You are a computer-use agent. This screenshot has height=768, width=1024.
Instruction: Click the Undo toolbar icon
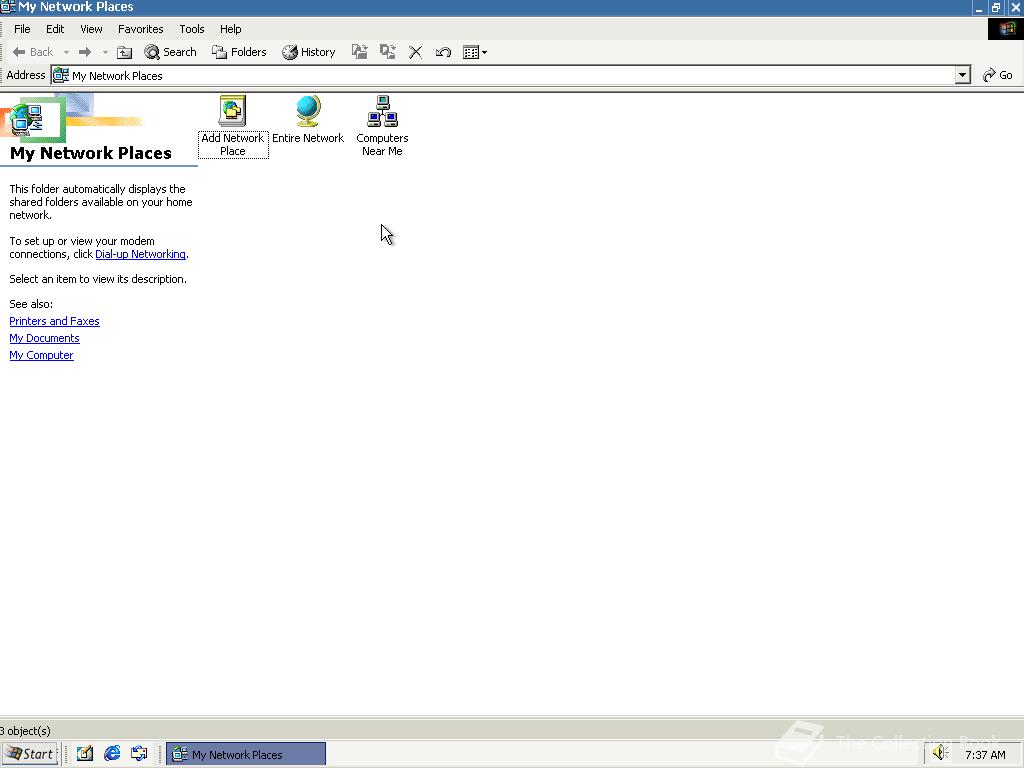click(x=443, y=52)
